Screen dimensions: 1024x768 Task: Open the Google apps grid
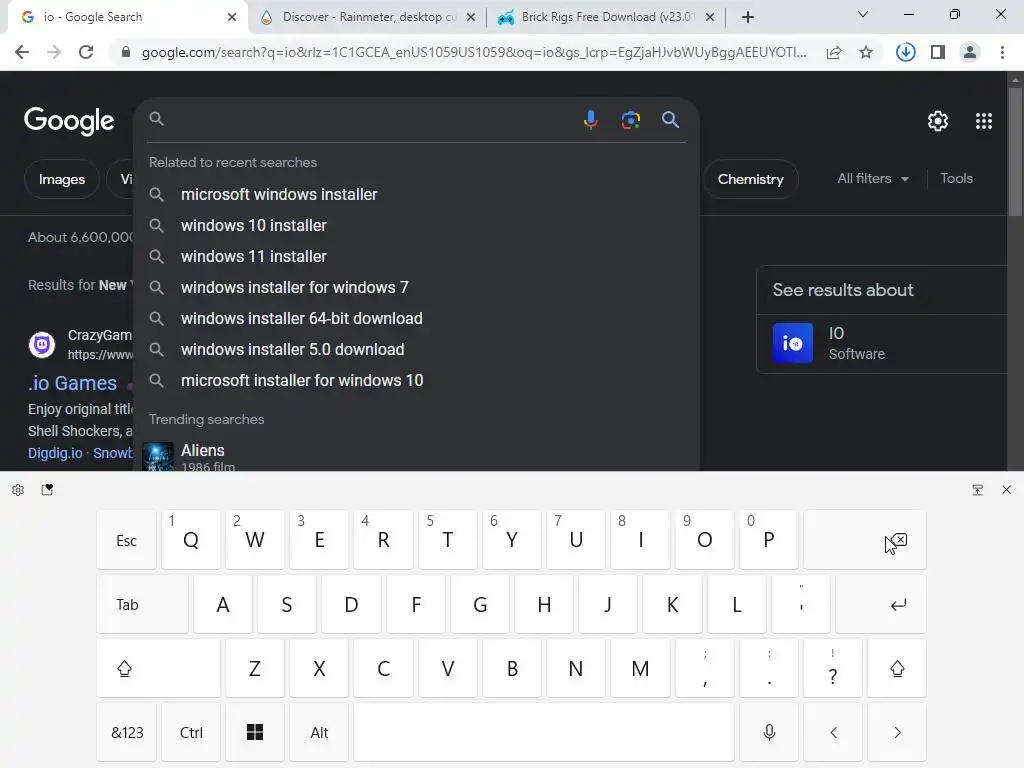tap(984, 121)
